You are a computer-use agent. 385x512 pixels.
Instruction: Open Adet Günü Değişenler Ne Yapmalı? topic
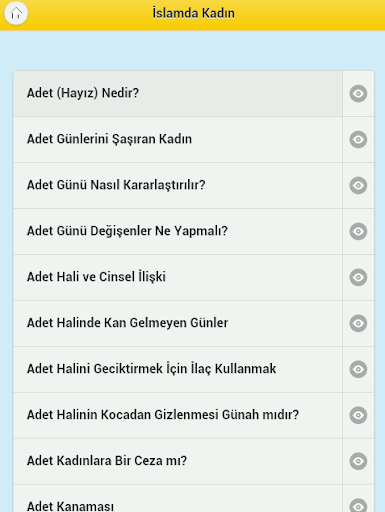coord(178,231)
